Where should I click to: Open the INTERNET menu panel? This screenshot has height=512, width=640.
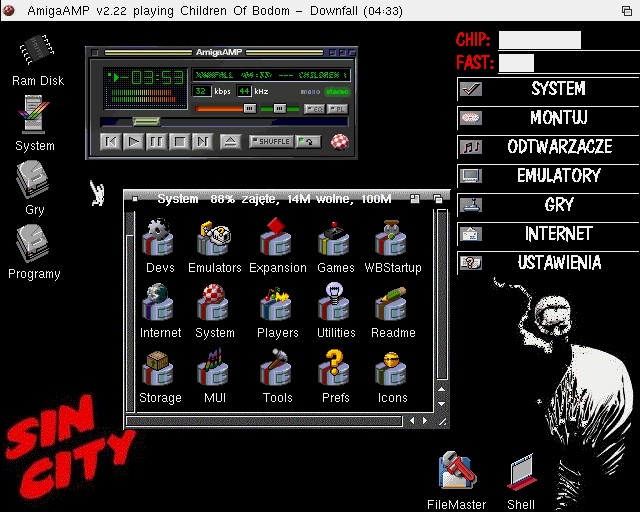point(548,234)
